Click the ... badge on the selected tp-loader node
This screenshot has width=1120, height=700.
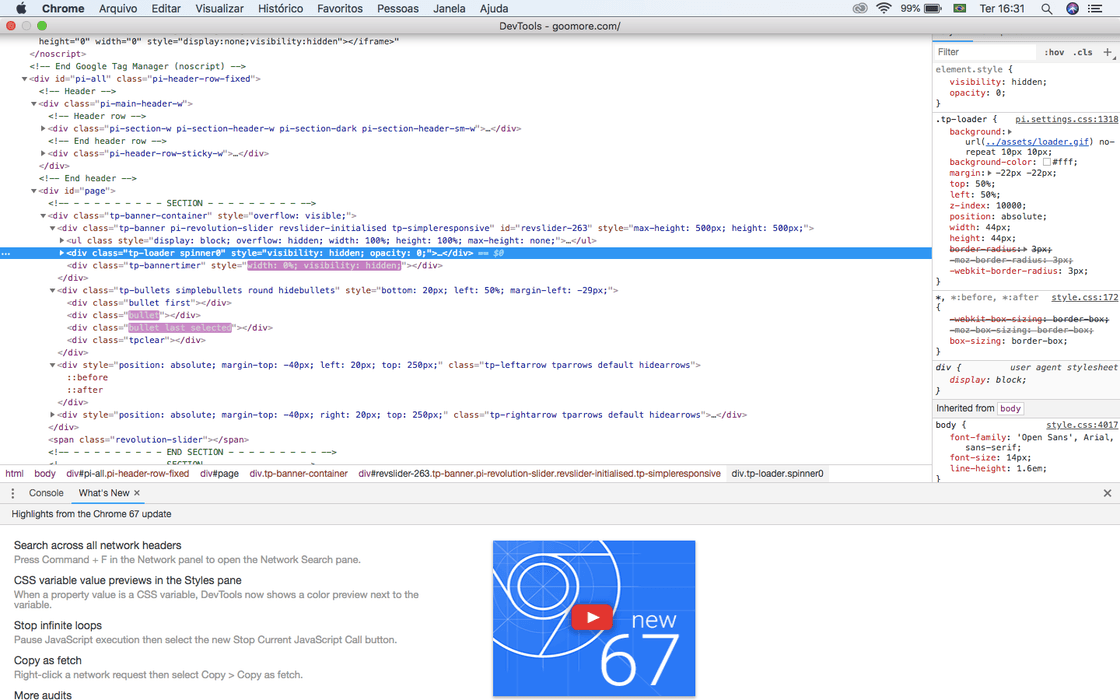pyautogui.click(x=6, y=254)
